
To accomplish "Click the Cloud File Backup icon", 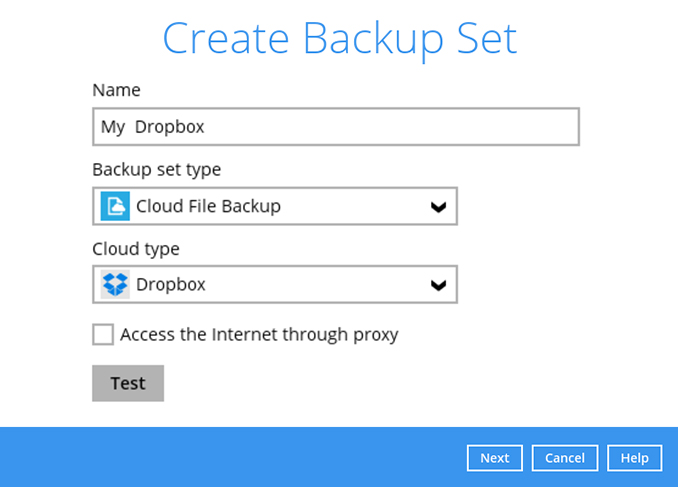I will (x=116, y=206).
